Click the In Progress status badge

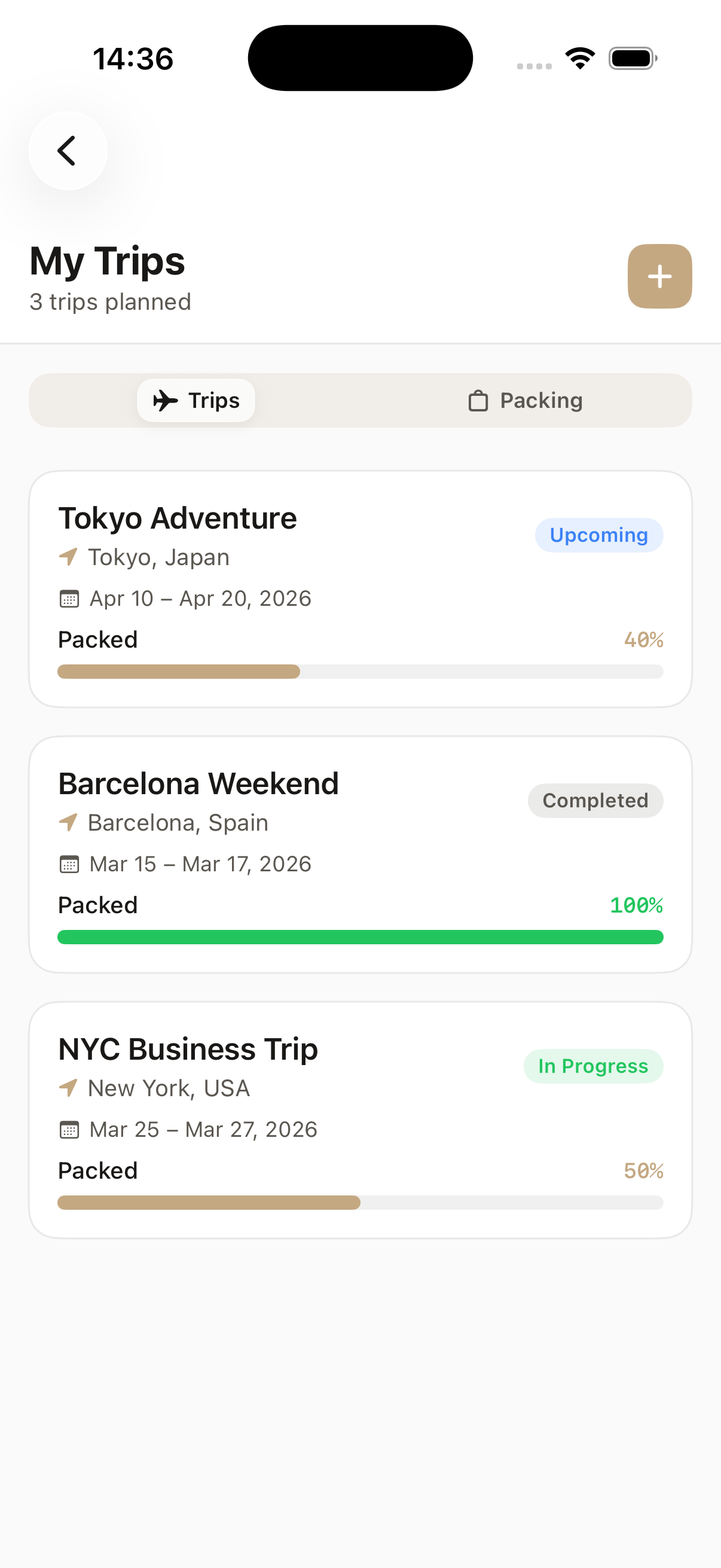tap(593, 1066)
